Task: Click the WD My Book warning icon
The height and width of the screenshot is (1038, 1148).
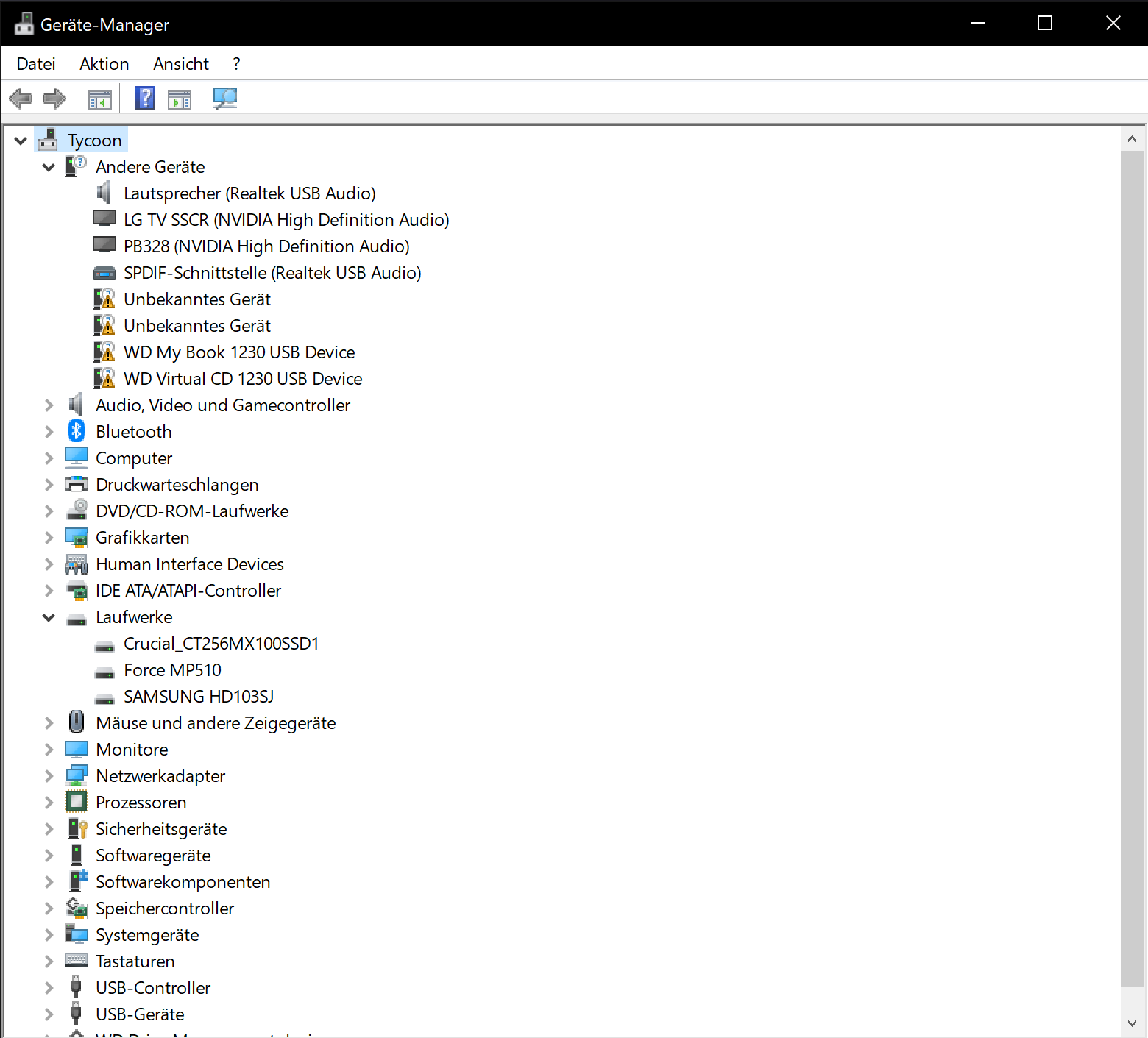Action: (x=104, y=352)
